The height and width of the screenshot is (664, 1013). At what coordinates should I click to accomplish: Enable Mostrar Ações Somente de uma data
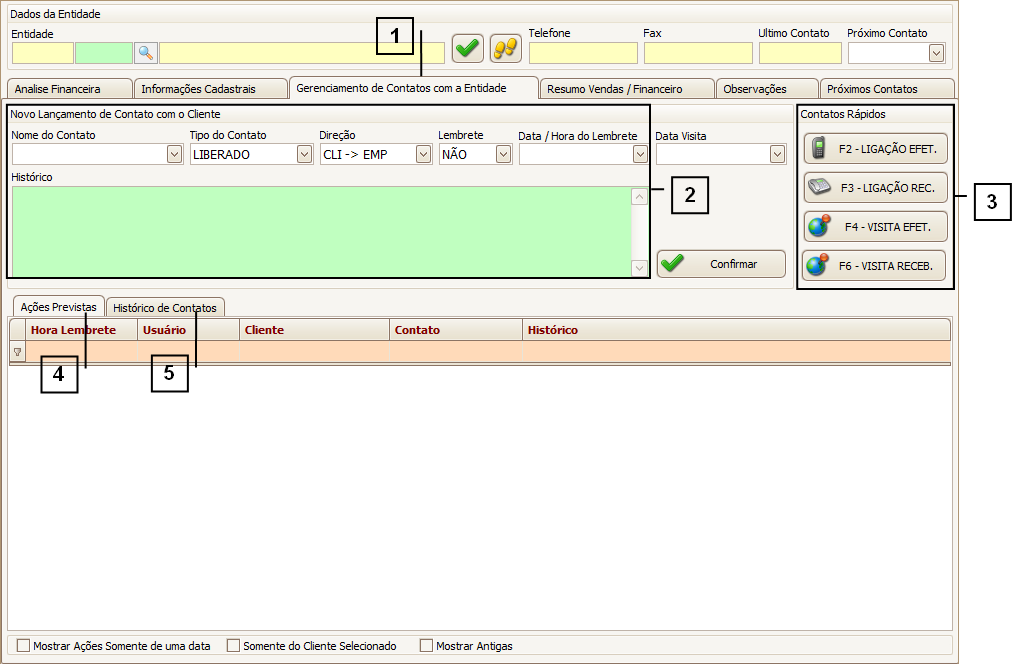click(24, 646)
